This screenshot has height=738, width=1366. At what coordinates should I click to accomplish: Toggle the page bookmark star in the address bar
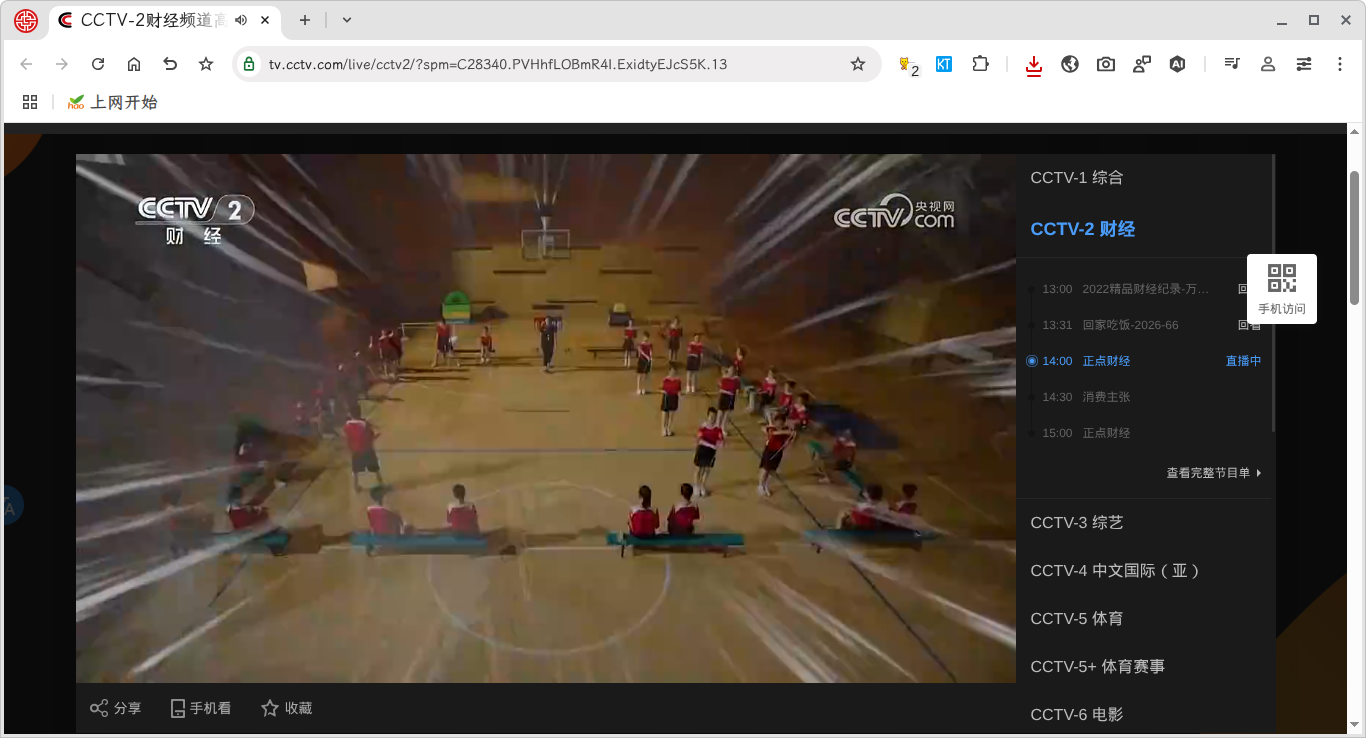coord(857,63)
